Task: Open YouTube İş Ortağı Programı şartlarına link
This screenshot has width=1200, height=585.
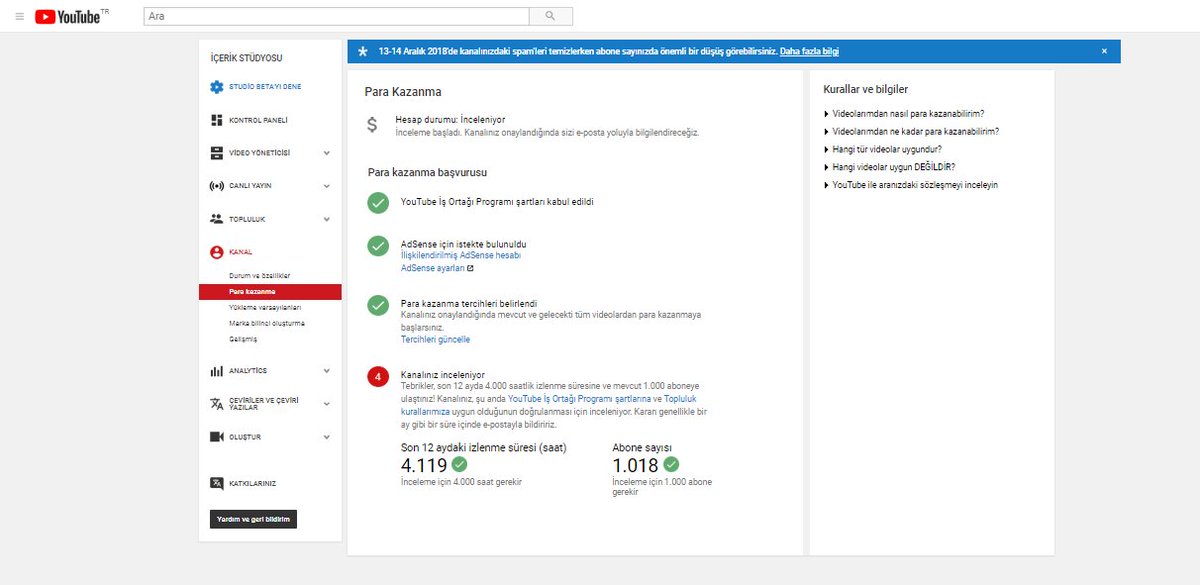Action: tap(579, 398)
